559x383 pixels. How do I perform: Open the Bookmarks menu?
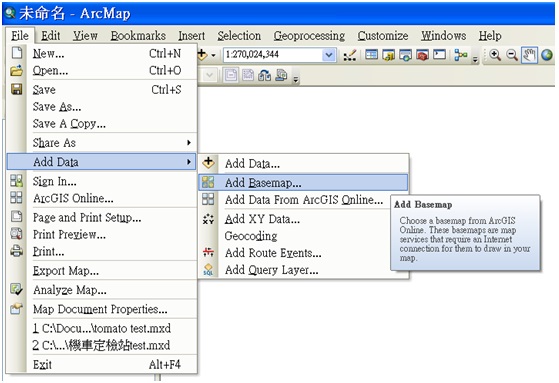138,36
